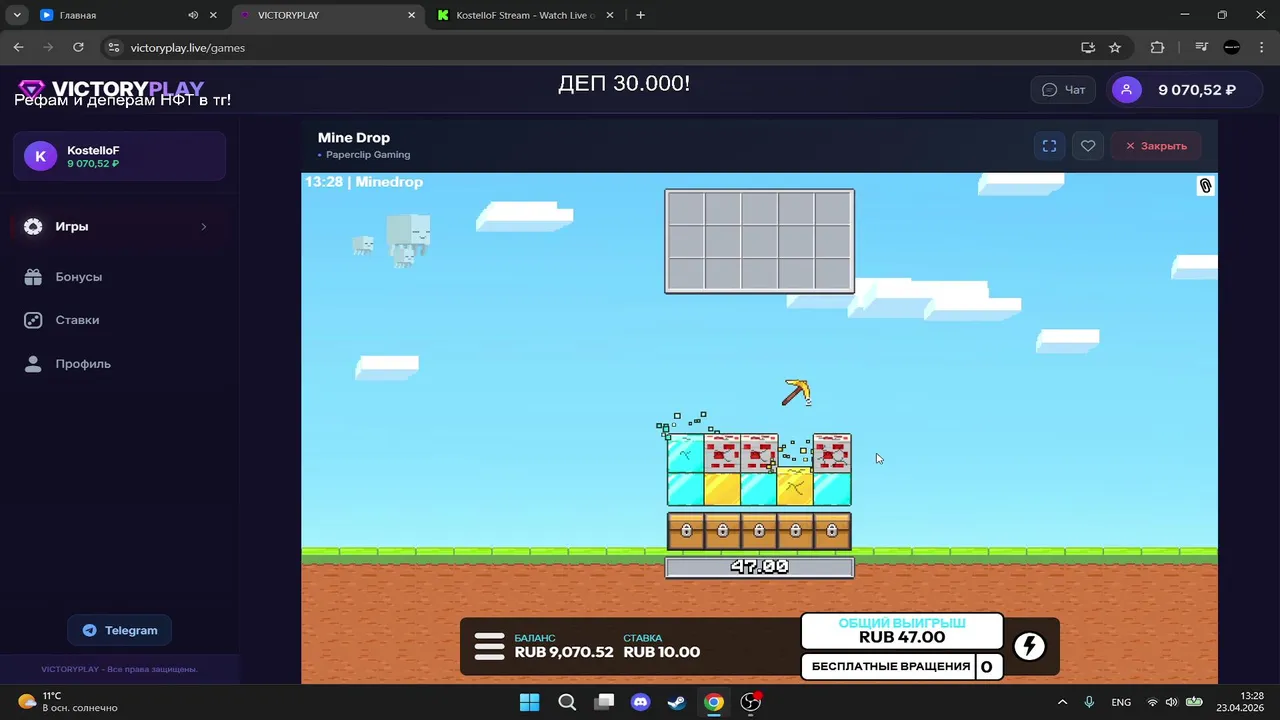Open Chrome from the taskbar

(x=713, y=702)
